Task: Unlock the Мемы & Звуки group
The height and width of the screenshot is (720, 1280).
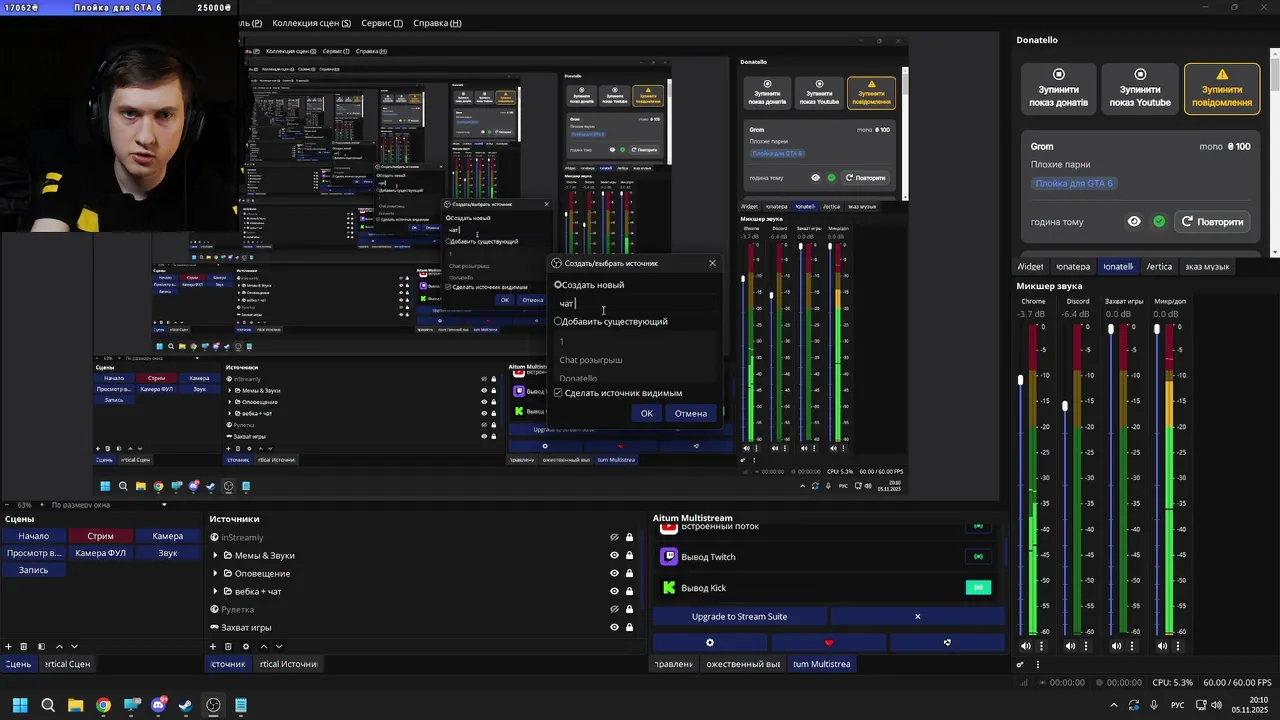Action: click(x=630, y=556)
